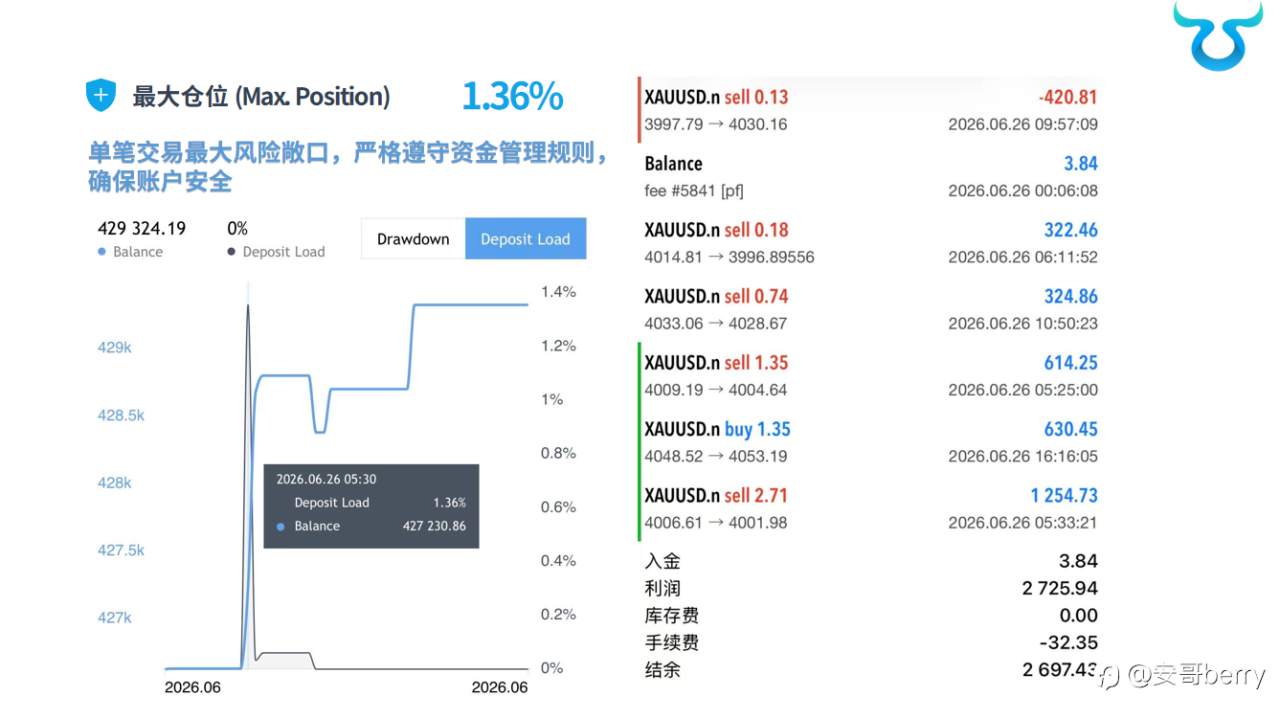
Task: Select the XAUUSD.n sell 0.18 trade row
Action: pos(869,243)
